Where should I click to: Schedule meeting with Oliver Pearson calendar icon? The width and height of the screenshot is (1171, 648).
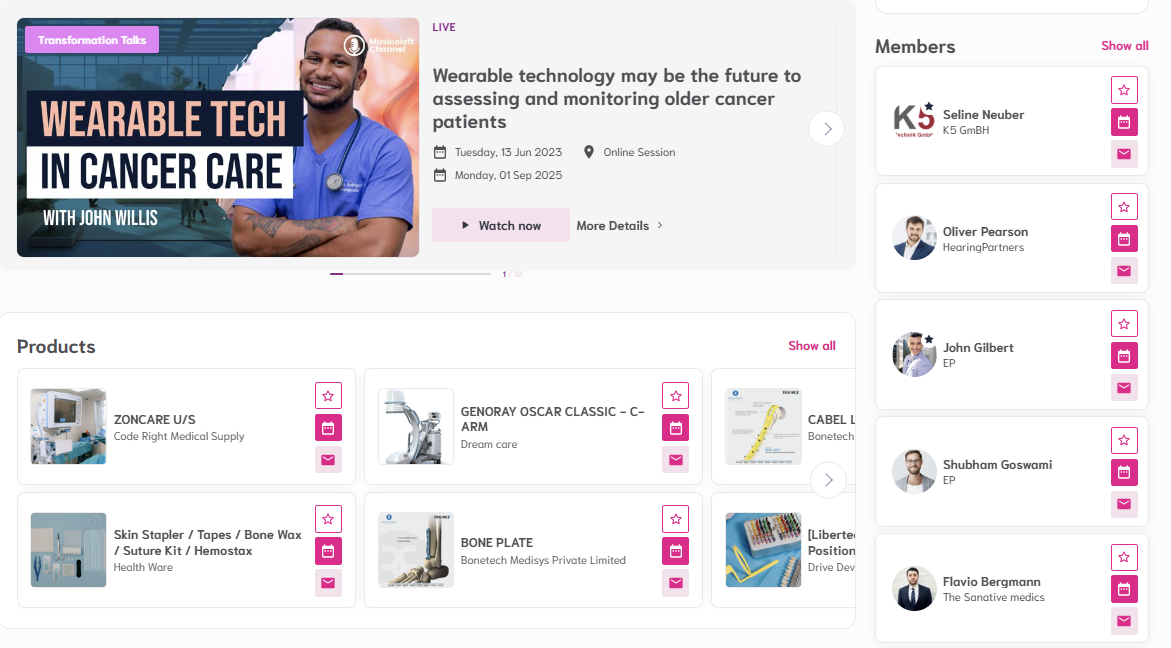[1124, 239]
